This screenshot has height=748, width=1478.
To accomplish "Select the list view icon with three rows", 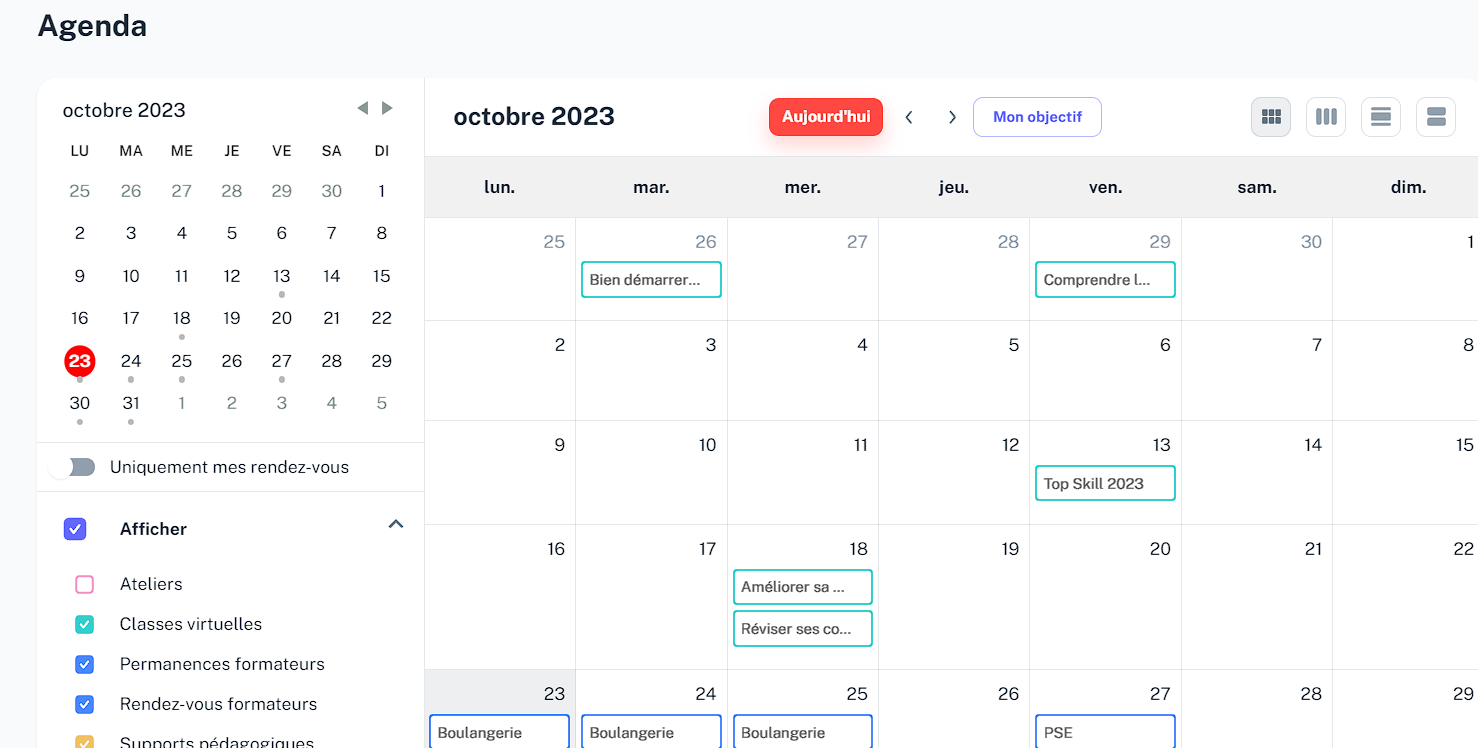I will pyautogui.click(x=1381, y=117).
